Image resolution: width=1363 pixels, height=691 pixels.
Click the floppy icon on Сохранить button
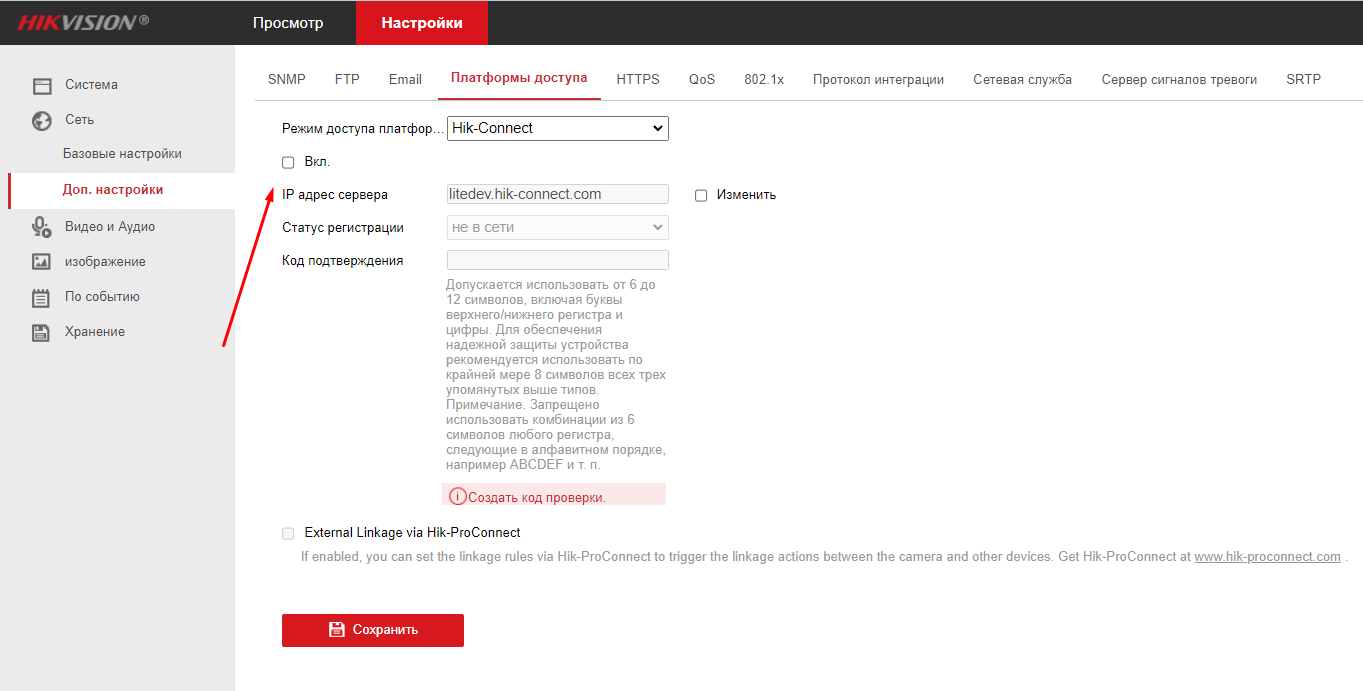337,630
